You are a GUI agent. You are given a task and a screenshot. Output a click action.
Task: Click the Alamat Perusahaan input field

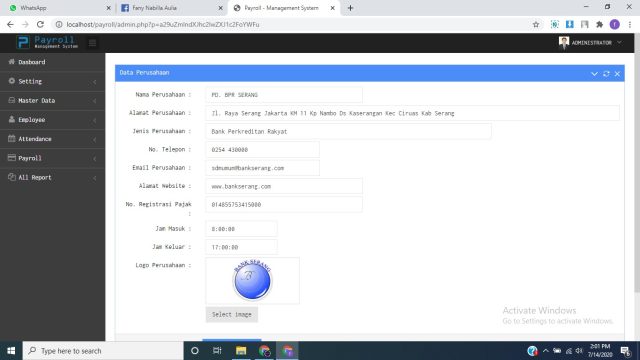412,113
